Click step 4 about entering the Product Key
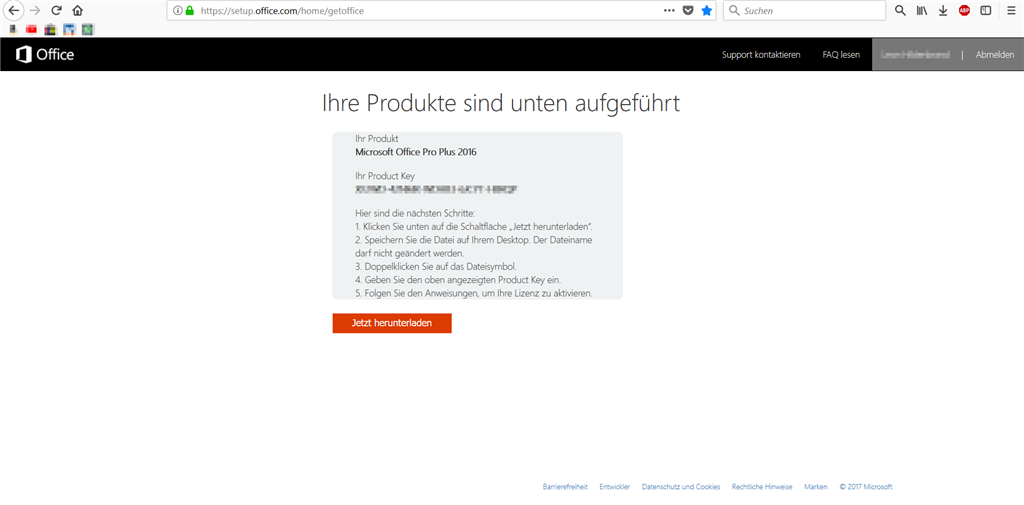Image resolution: width=1024 pixels, height=505 pixels. click(x=457, y=280)
